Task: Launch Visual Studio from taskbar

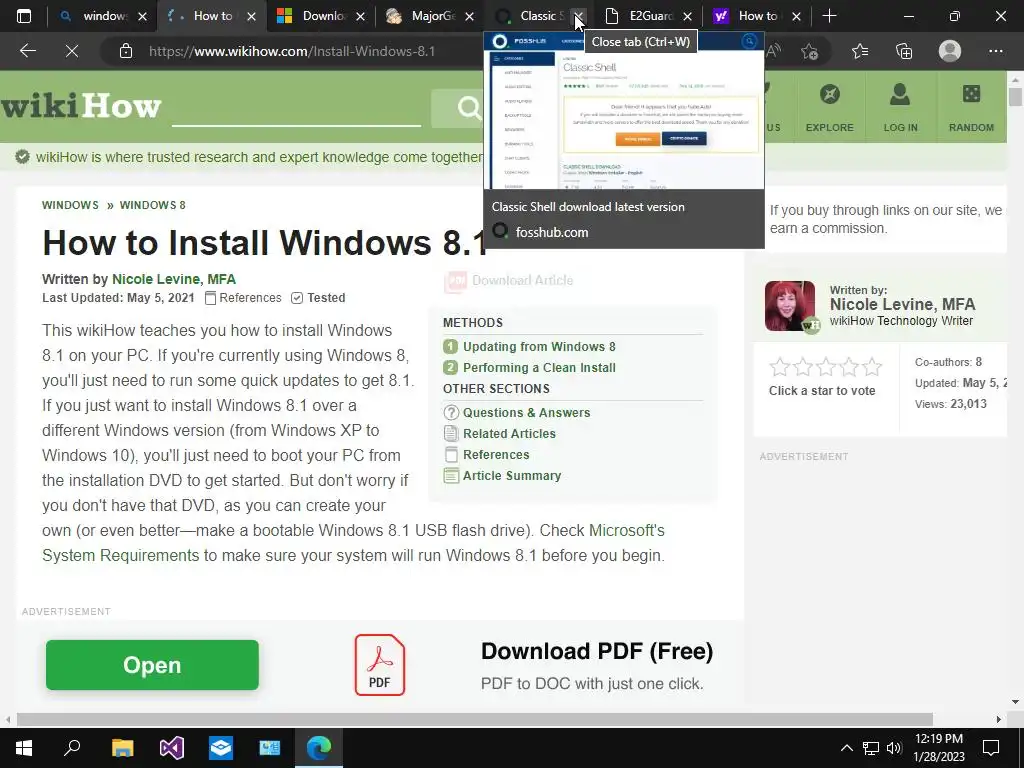Action: pyautogui.click(x=172, y=748)
